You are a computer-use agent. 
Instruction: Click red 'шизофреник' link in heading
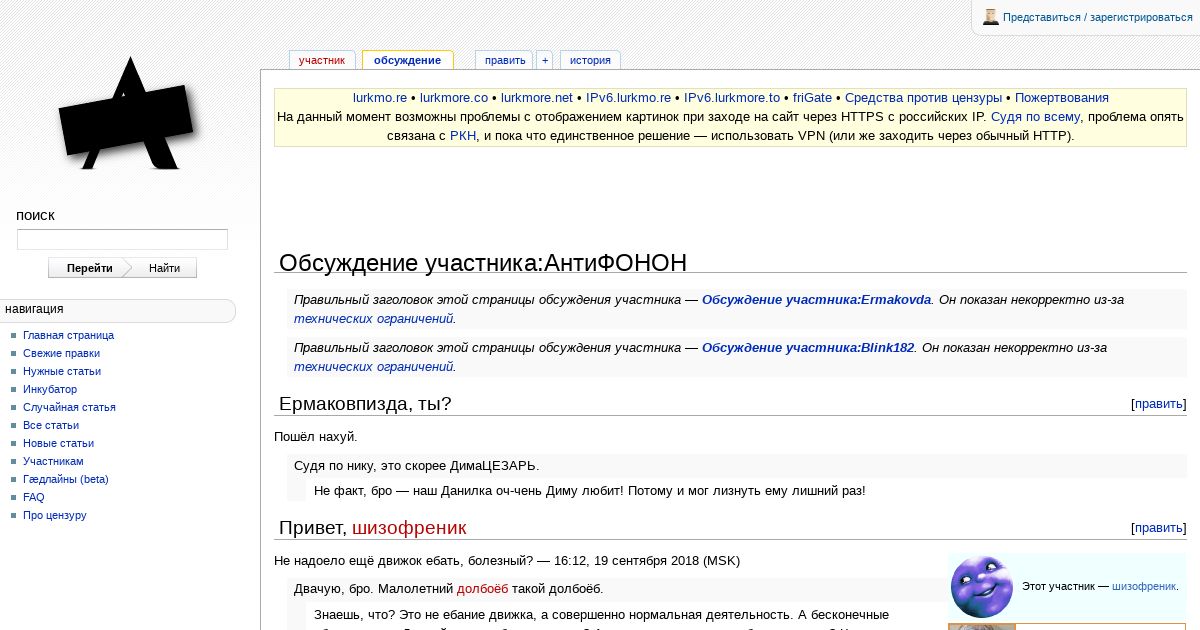tap(409, 528)
